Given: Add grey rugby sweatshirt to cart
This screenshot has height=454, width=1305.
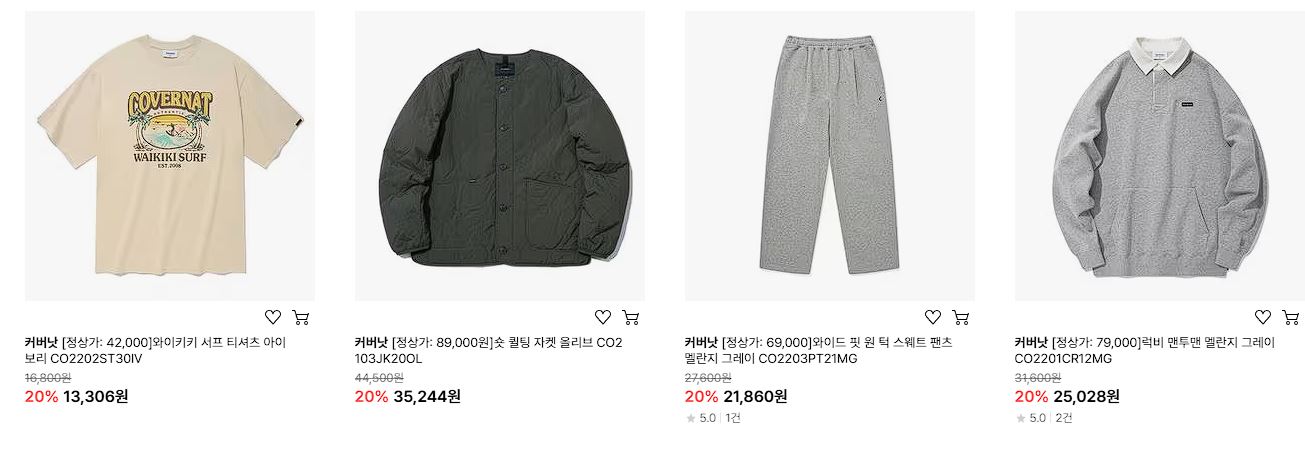Looking at the screenshot, I should click(x=1290, y=317).
